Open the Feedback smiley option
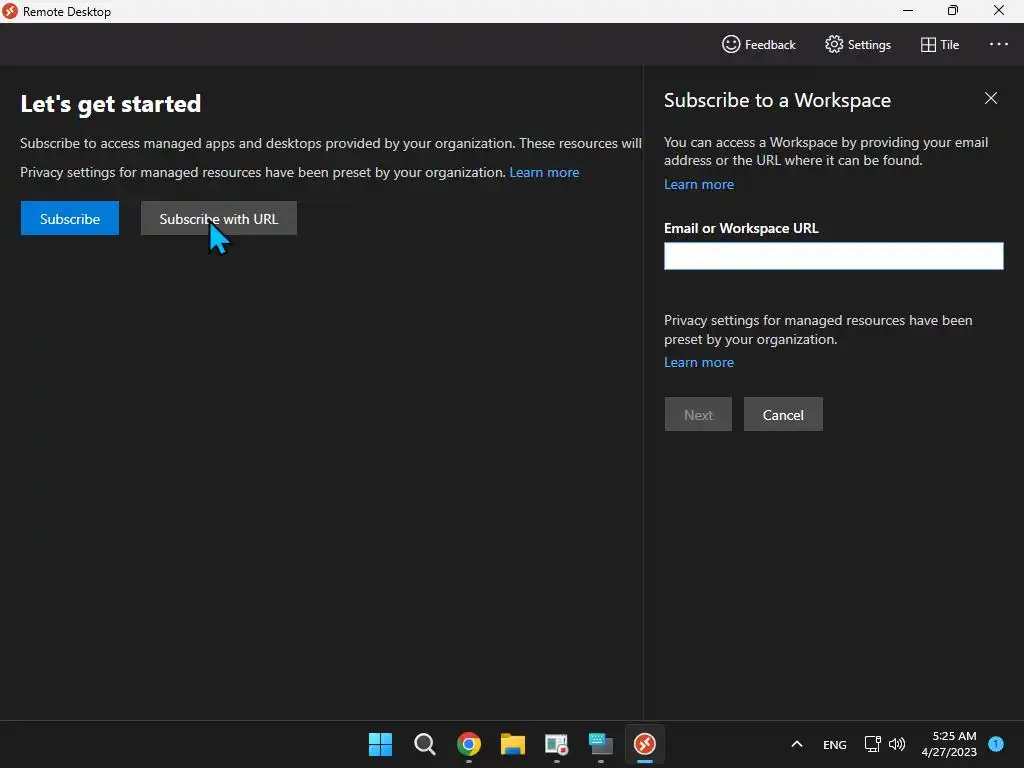This screenshot has width=1024, height=768. pyautogui.click(x=758, y=44)
